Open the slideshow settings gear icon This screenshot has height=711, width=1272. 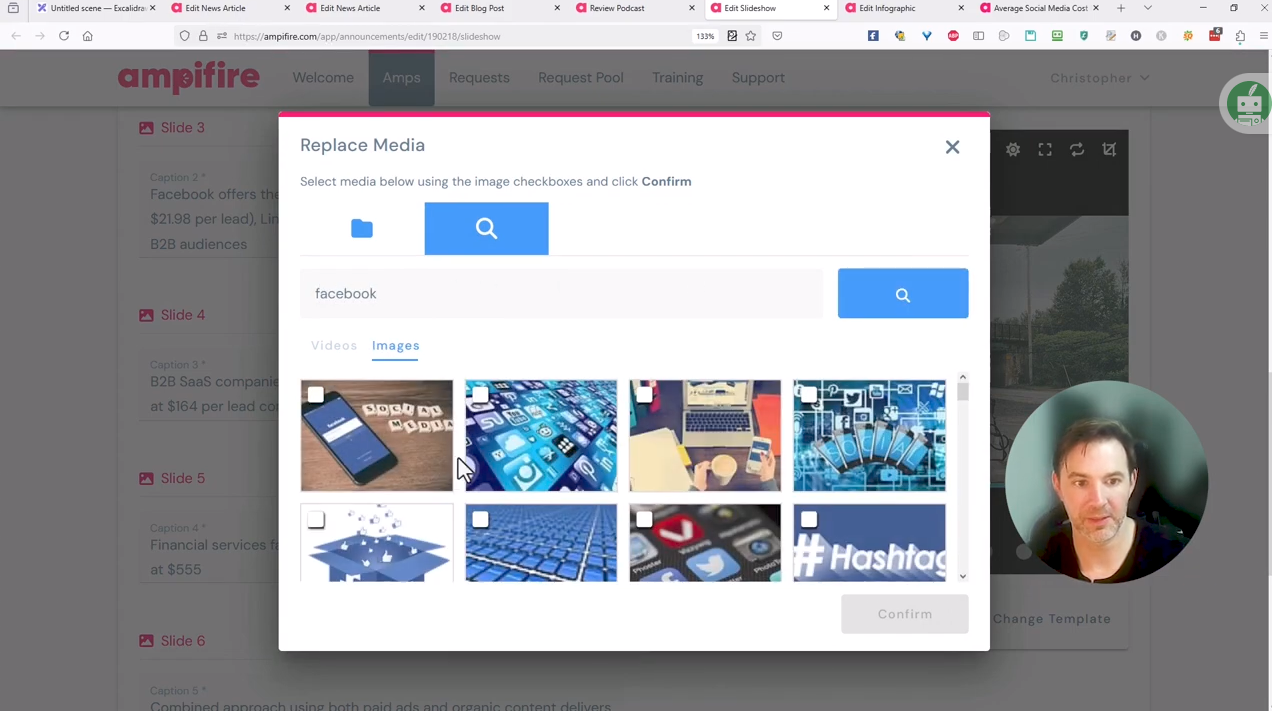point(1013,149)
